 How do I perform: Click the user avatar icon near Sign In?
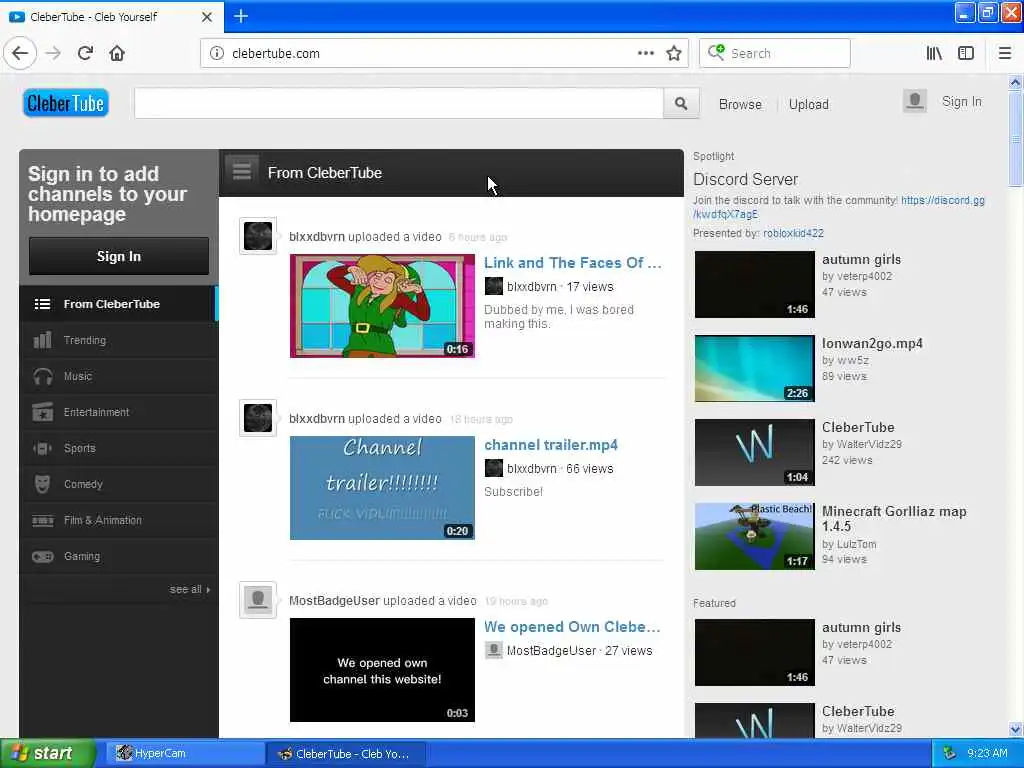[914, 101]
